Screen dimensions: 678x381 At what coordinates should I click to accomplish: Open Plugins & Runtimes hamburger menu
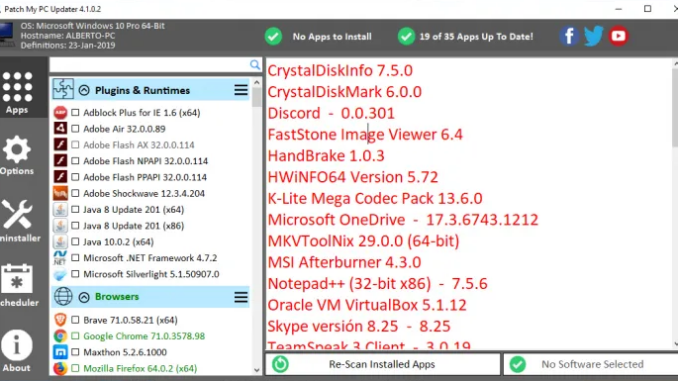click(241, 90)
